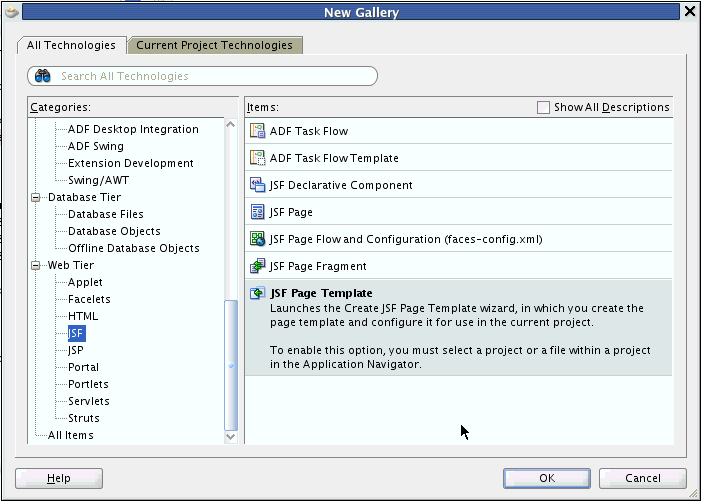Select Database Files category
Screen dimensions: 701x501
(x=106, y=214)
